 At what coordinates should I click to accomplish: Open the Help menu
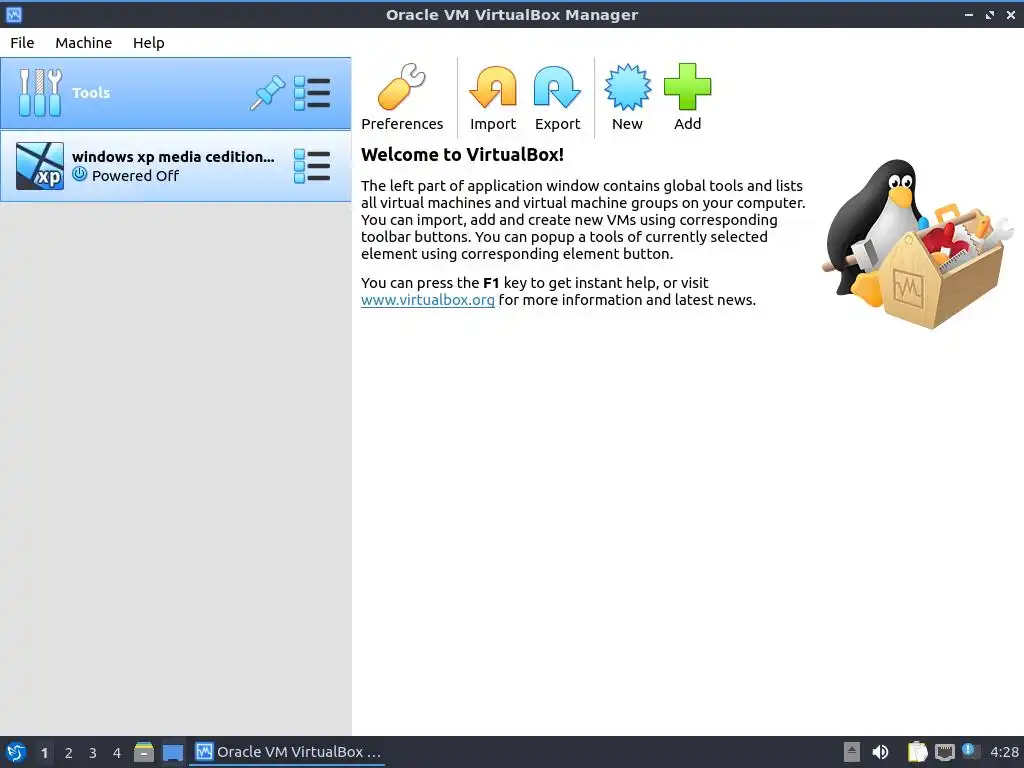pyautogui.click(x=149, y=42)
